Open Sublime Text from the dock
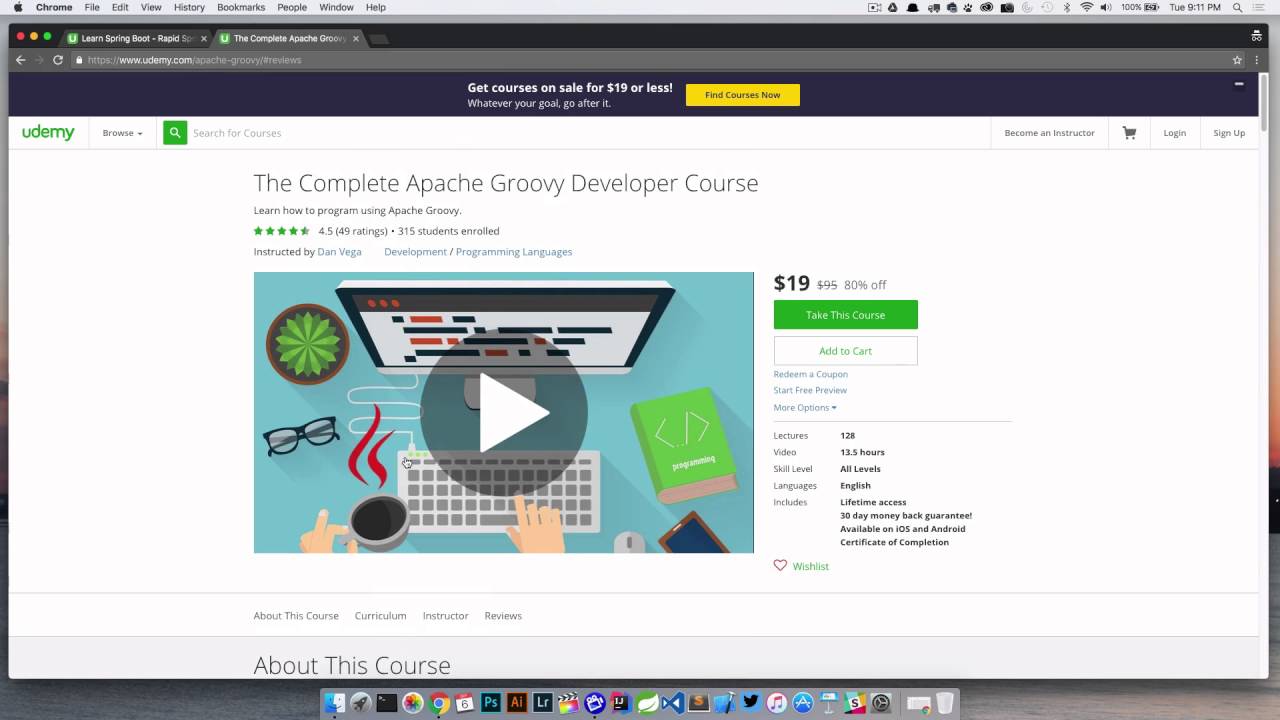1280x720 pixels. 699,703
